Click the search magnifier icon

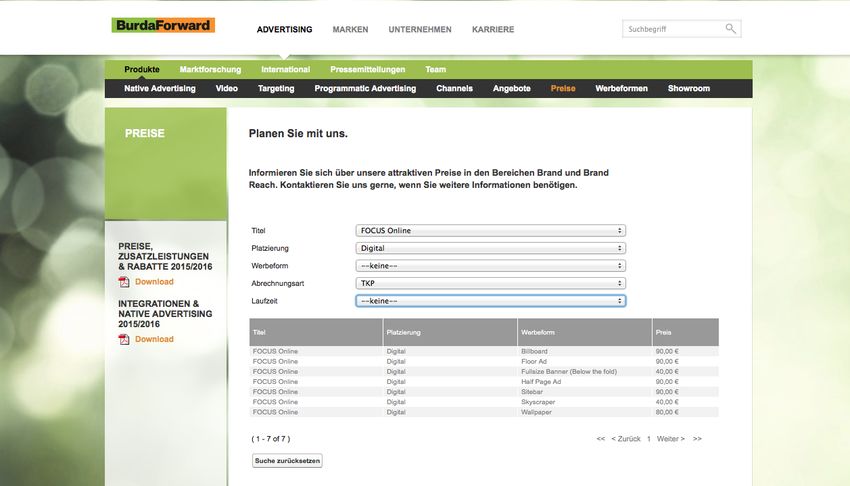pos(731,29)
